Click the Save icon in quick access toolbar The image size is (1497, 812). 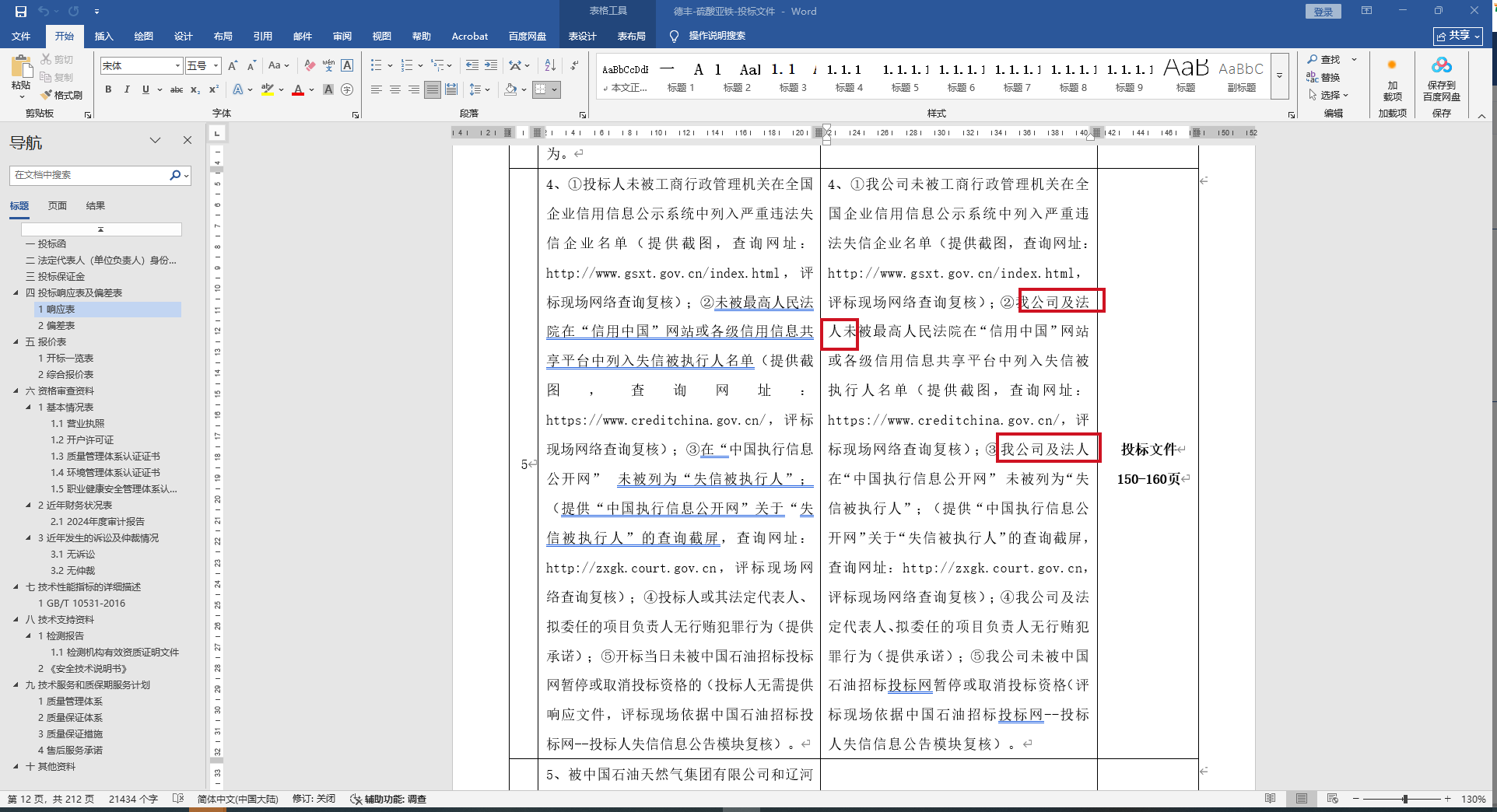21,12
